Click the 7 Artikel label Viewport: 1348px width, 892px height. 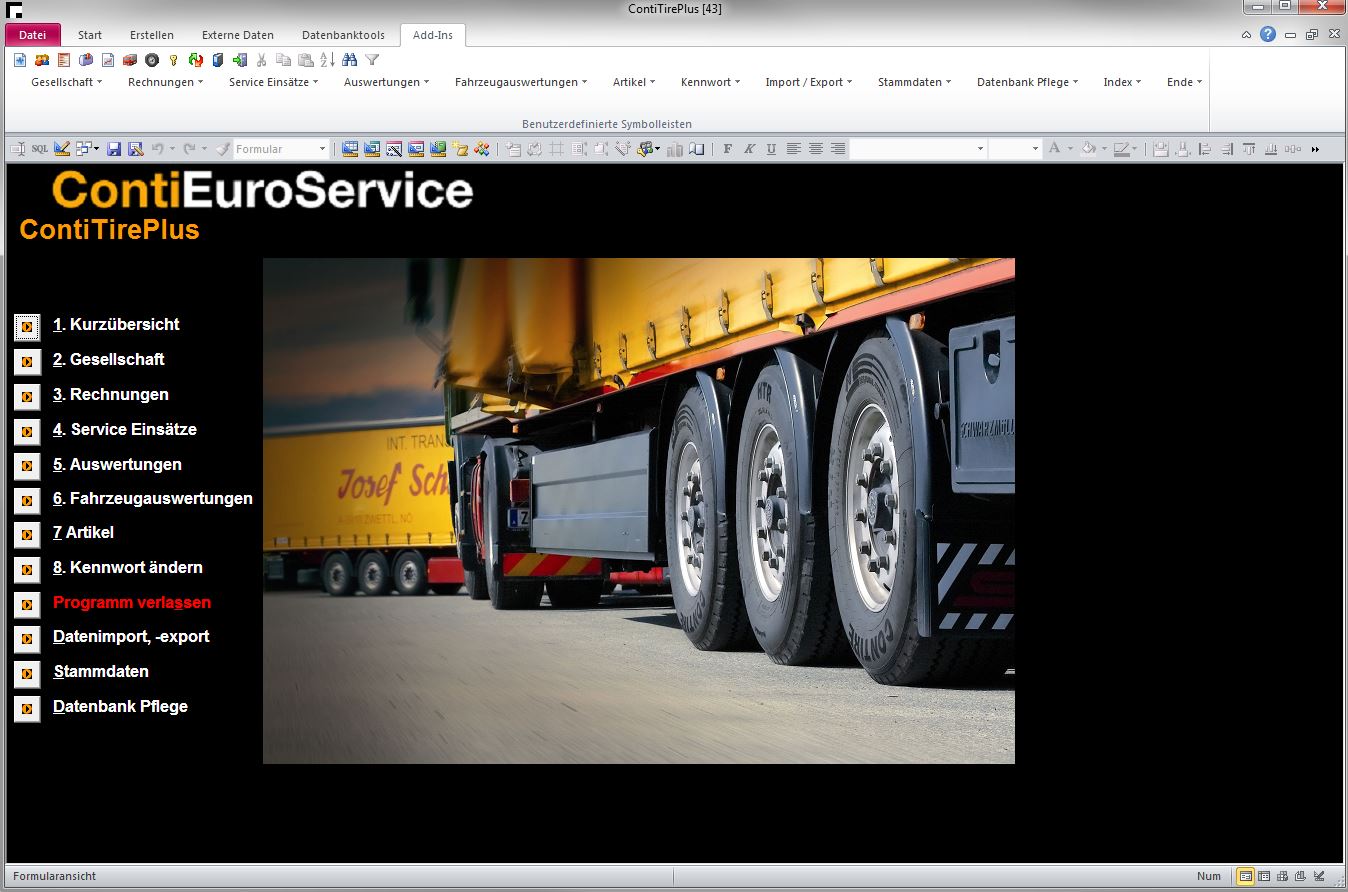(83, 532)
